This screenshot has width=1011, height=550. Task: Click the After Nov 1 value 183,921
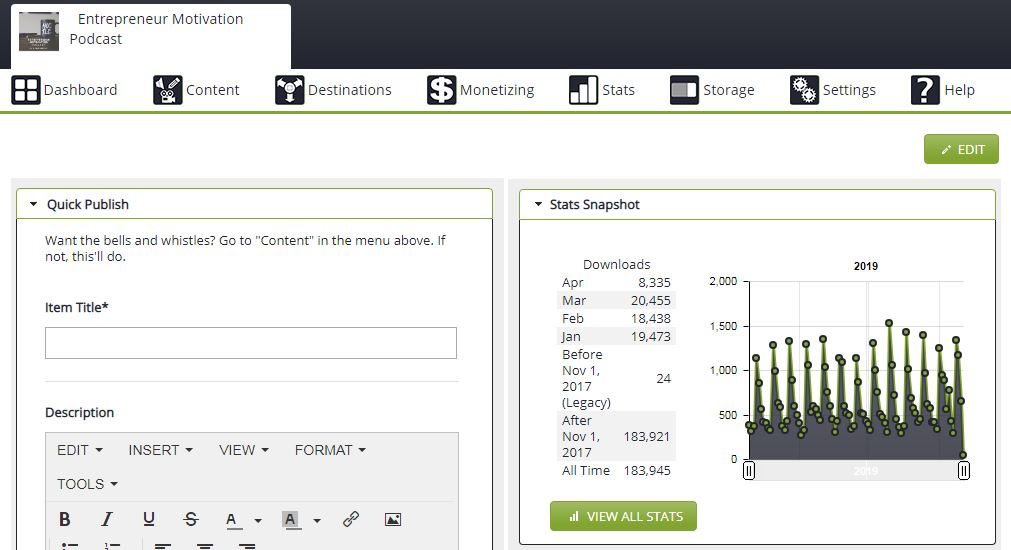[x=647, y=437]
